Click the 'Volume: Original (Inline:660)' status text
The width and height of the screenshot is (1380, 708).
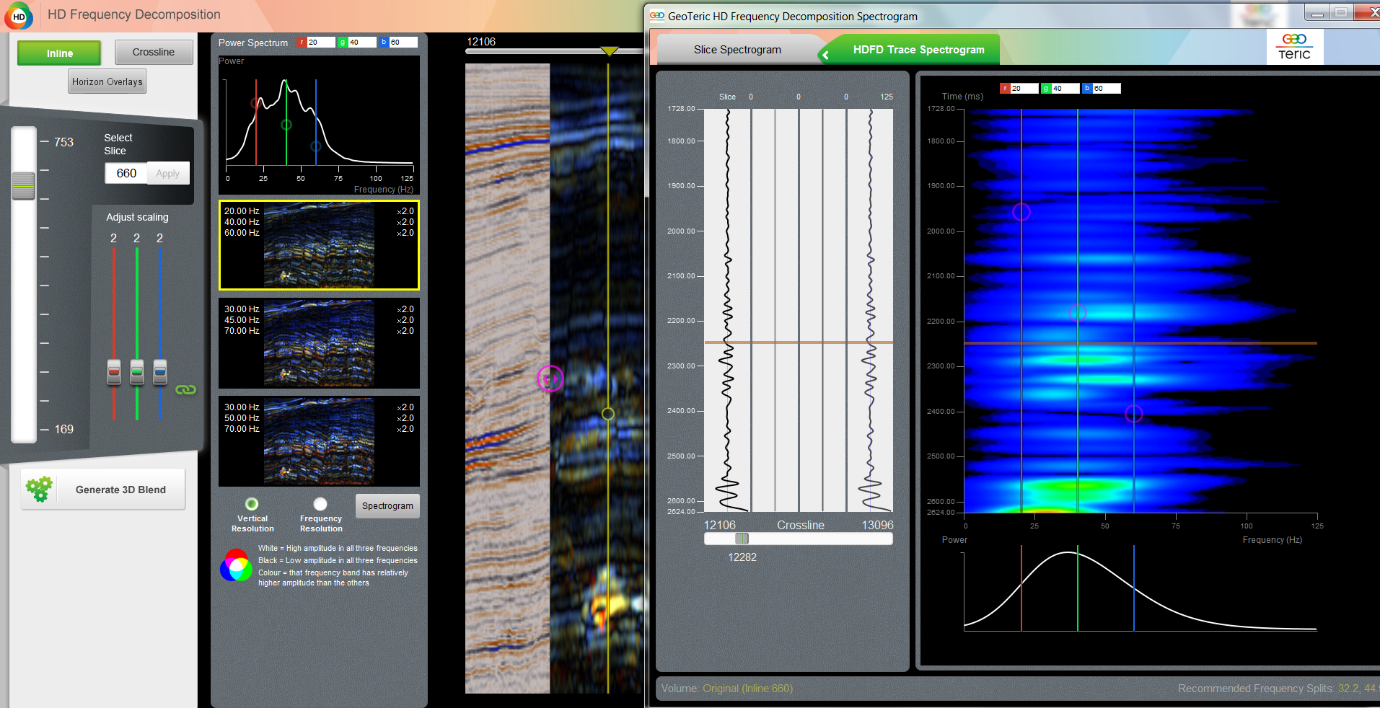coord(727,688)
